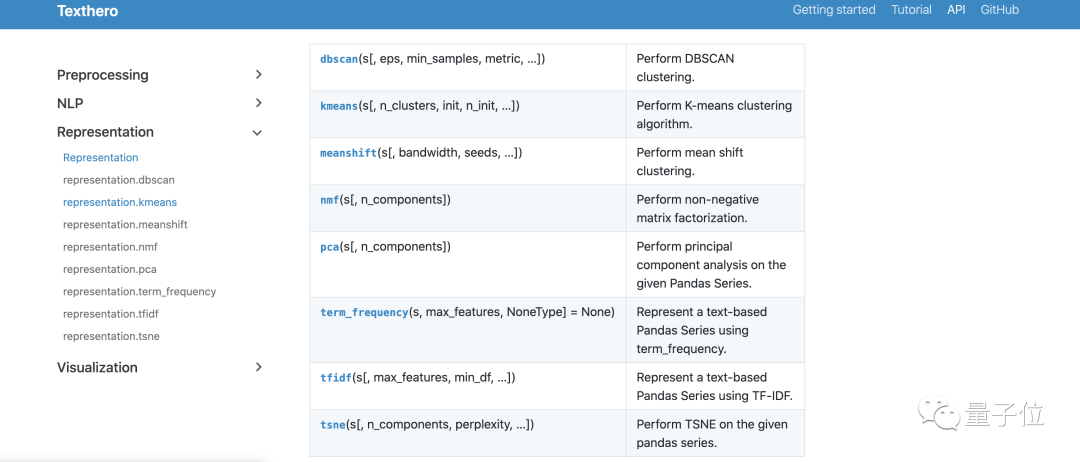The height and width of the screenshot is (462, 1080).
Task: Open the meanshift function link
Action: pos(348,153)
